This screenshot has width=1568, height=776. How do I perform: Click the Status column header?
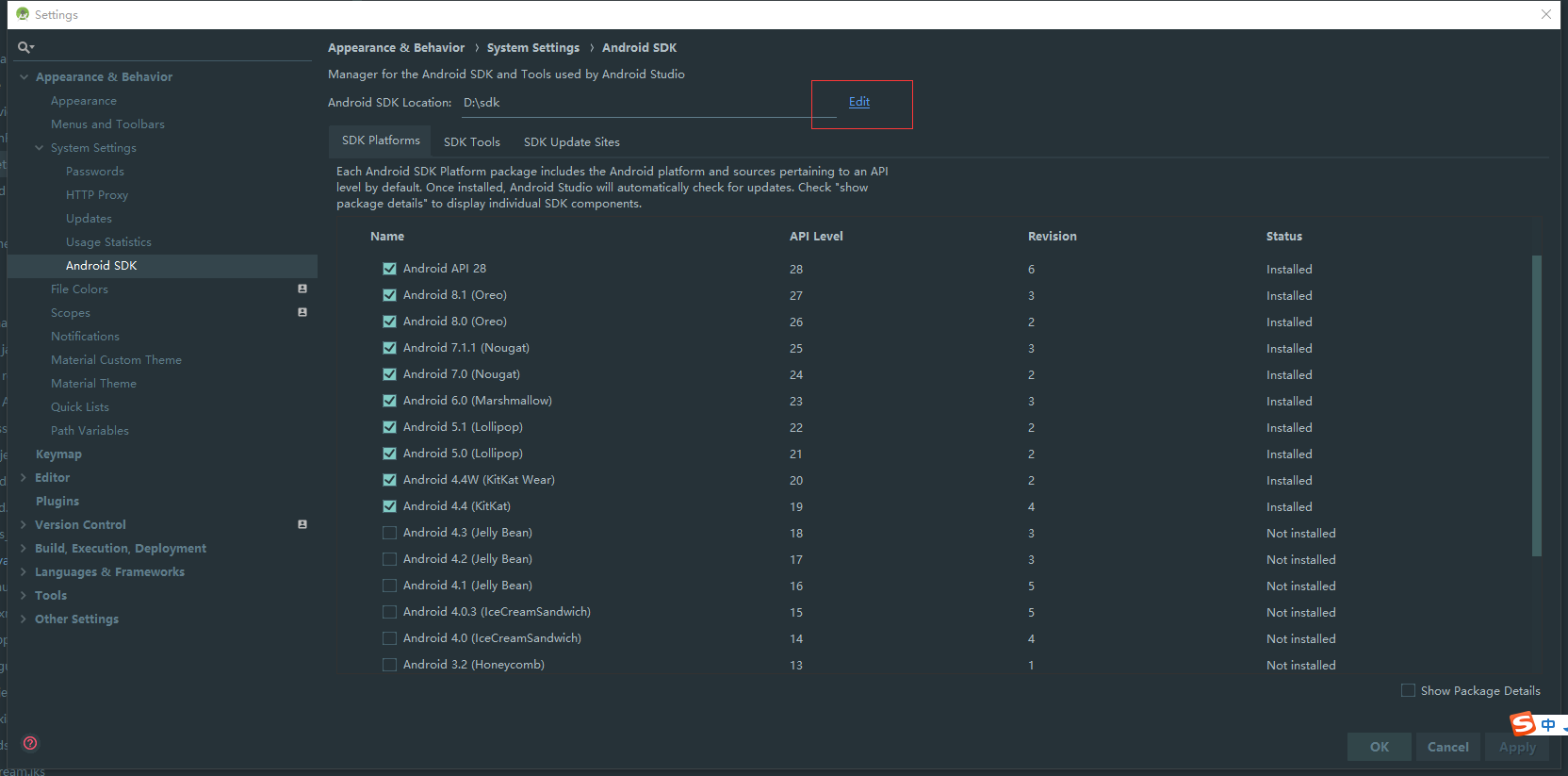coord(1284,237)
